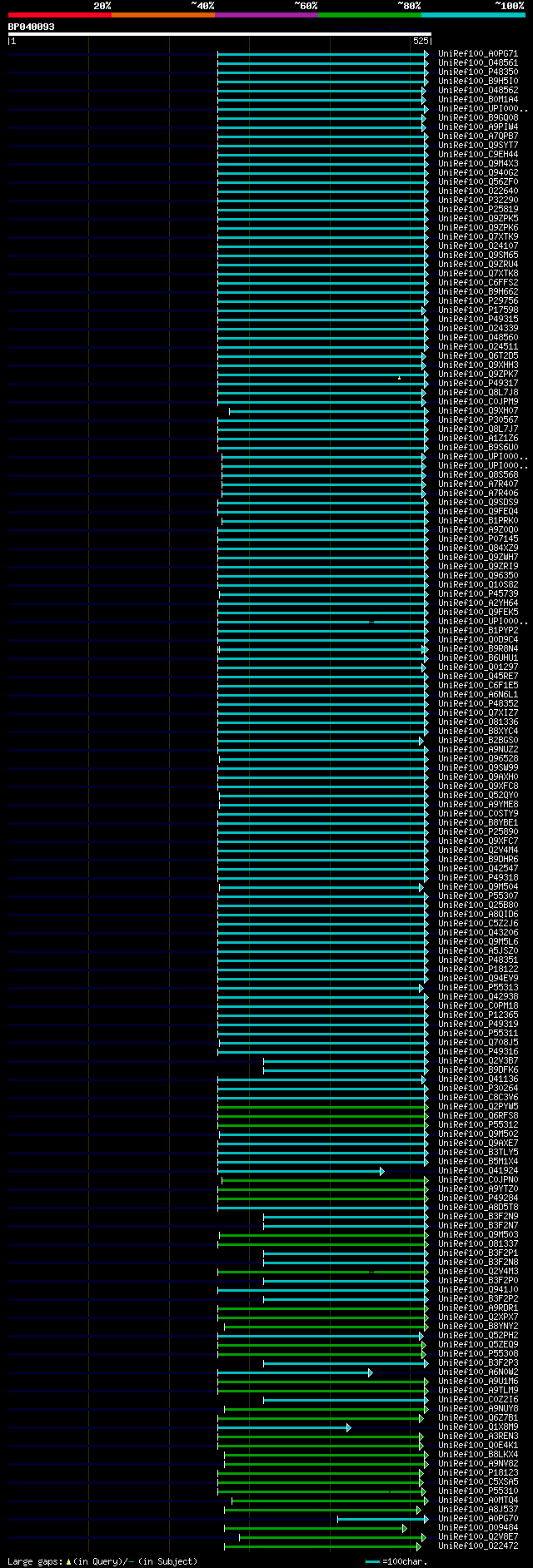Viewport: 533px width, 1568px height.
Task: Click hit label UniRef100_P45739
Action: click(x=478, y=593)
